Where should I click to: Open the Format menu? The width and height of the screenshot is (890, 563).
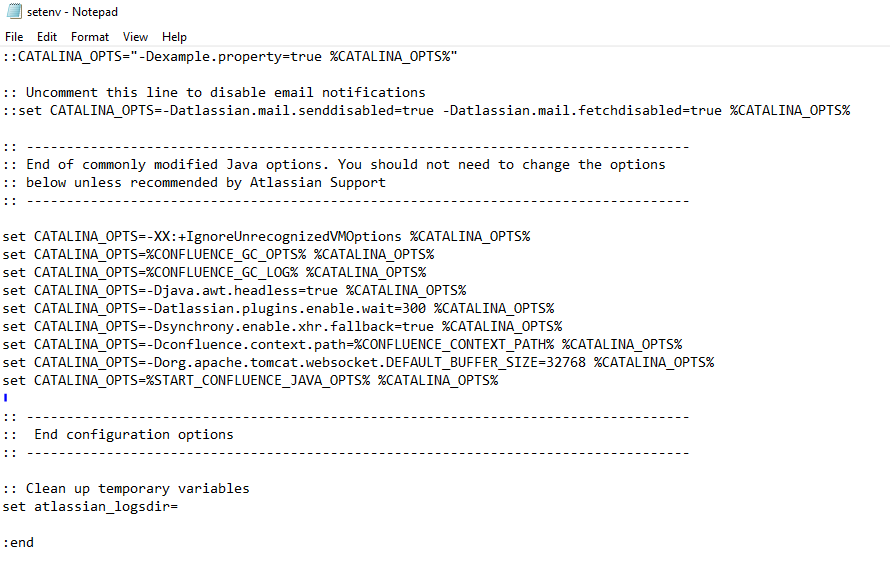pos(90,37)
